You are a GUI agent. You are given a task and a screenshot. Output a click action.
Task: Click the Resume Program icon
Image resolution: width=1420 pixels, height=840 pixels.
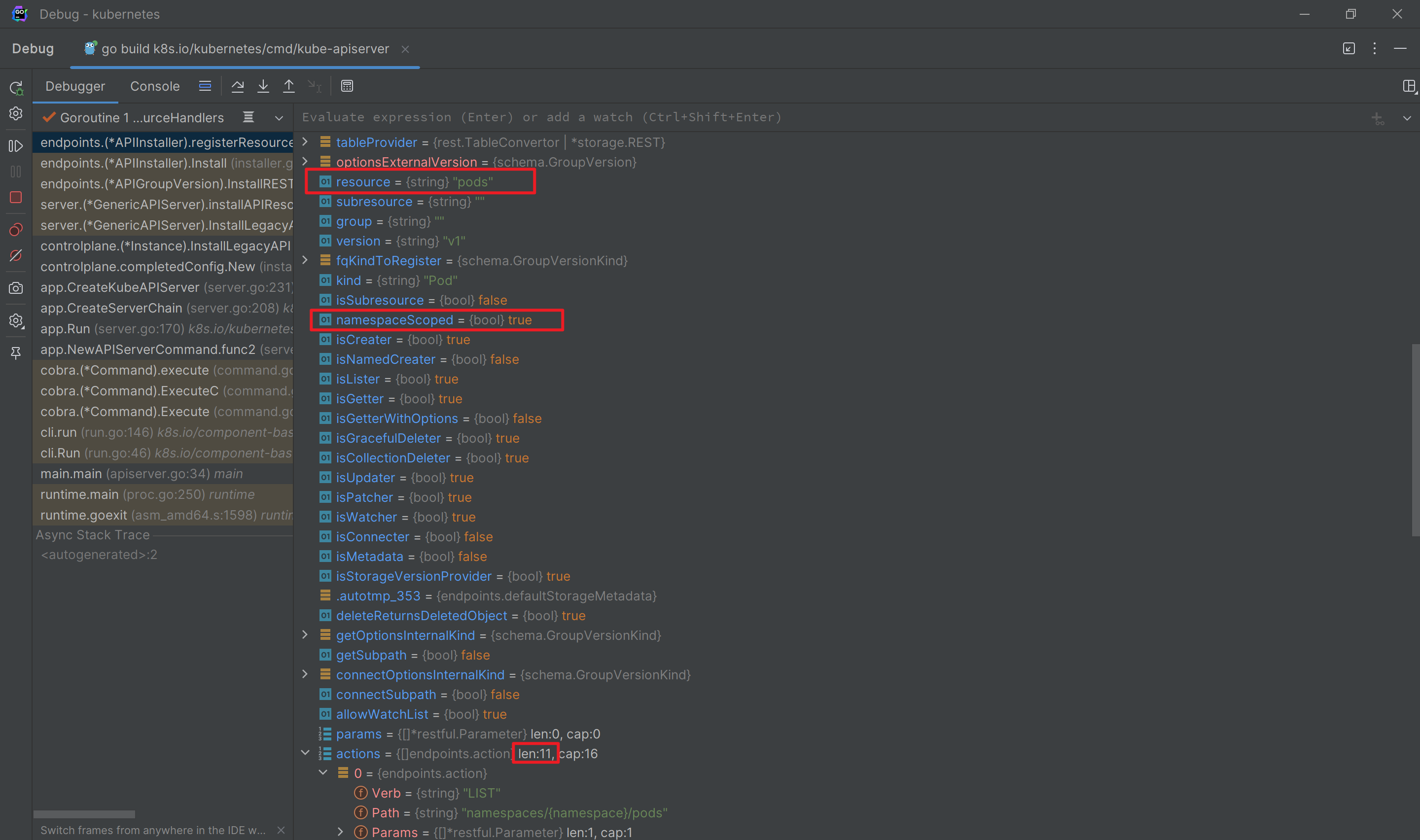[x=16, y=146]
